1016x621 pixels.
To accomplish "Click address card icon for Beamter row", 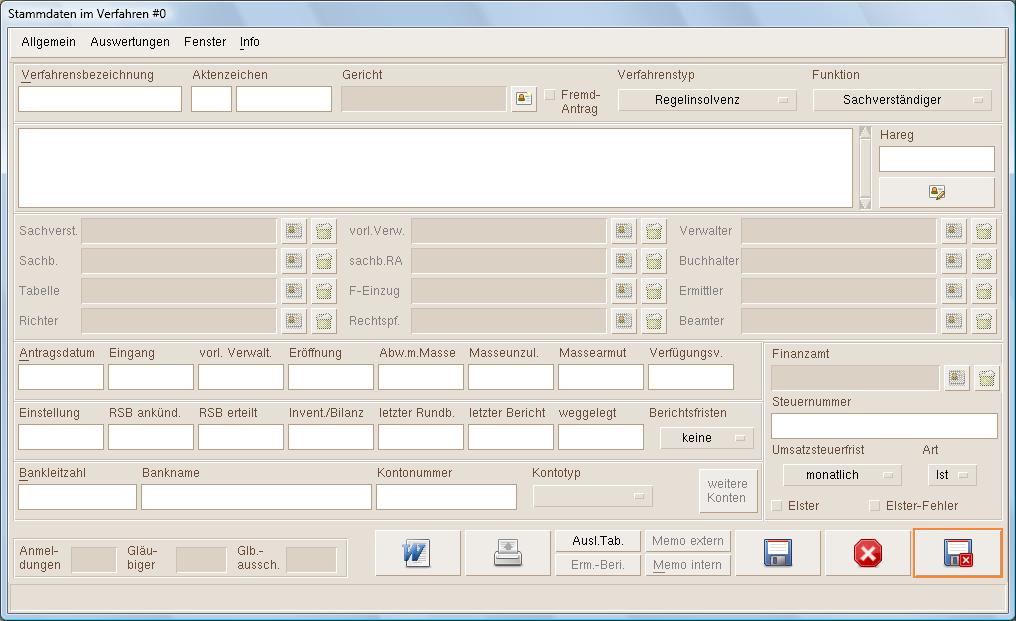I will [x=954, y=320].
